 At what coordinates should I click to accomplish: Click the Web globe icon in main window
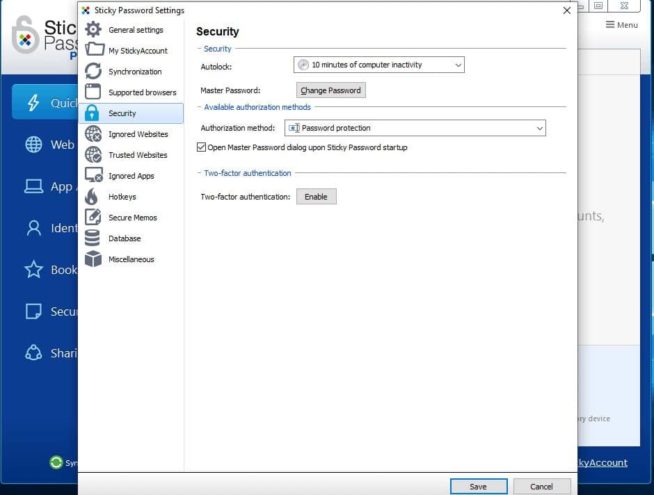[33, 144]
